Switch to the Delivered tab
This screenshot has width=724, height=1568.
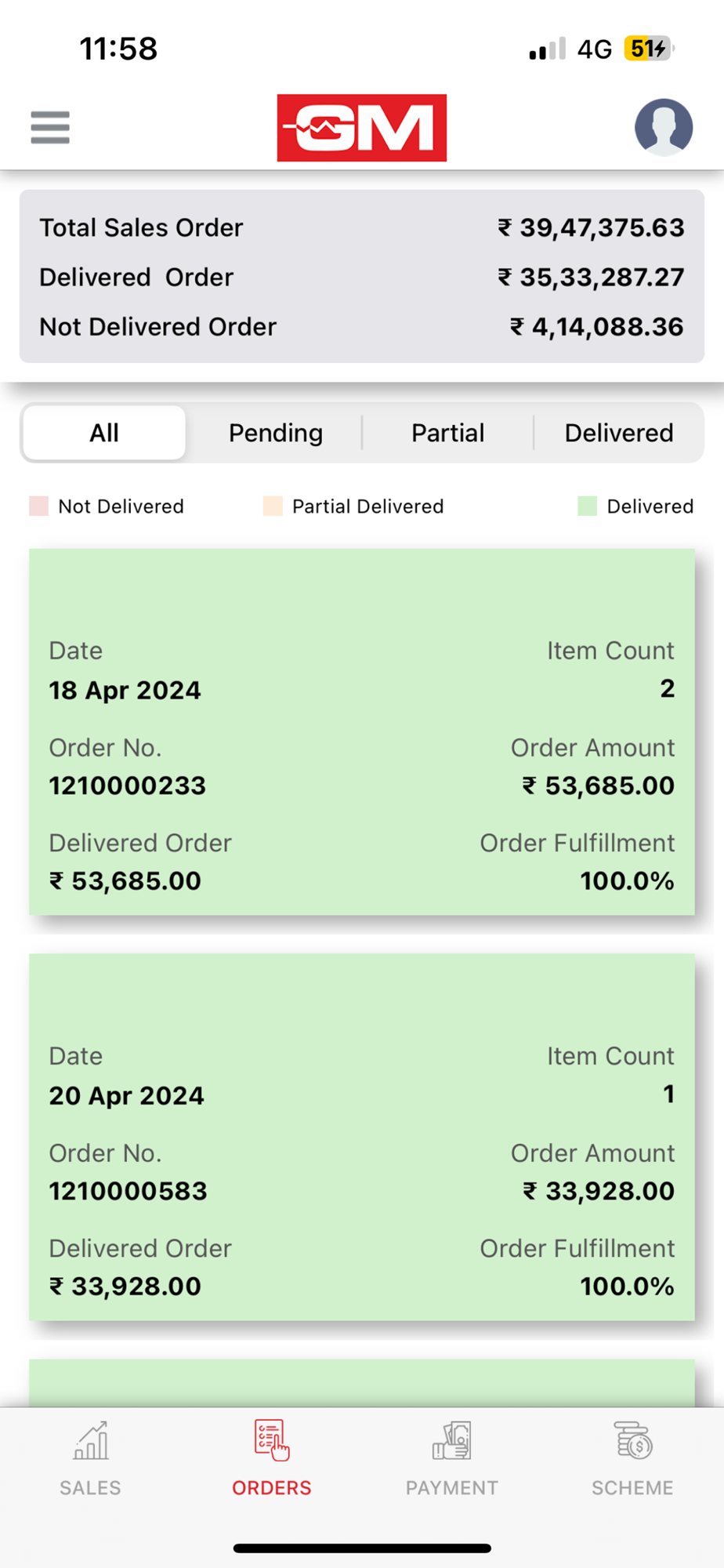(x=619, y=433)
